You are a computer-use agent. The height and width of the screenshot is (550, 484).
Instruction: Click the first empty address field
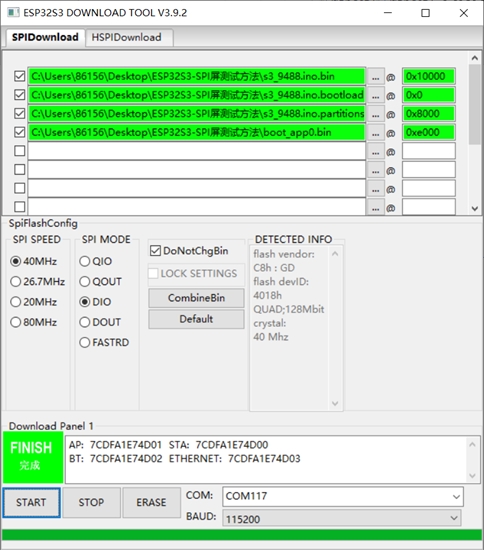pyautogui.click(x=429, y=151)
